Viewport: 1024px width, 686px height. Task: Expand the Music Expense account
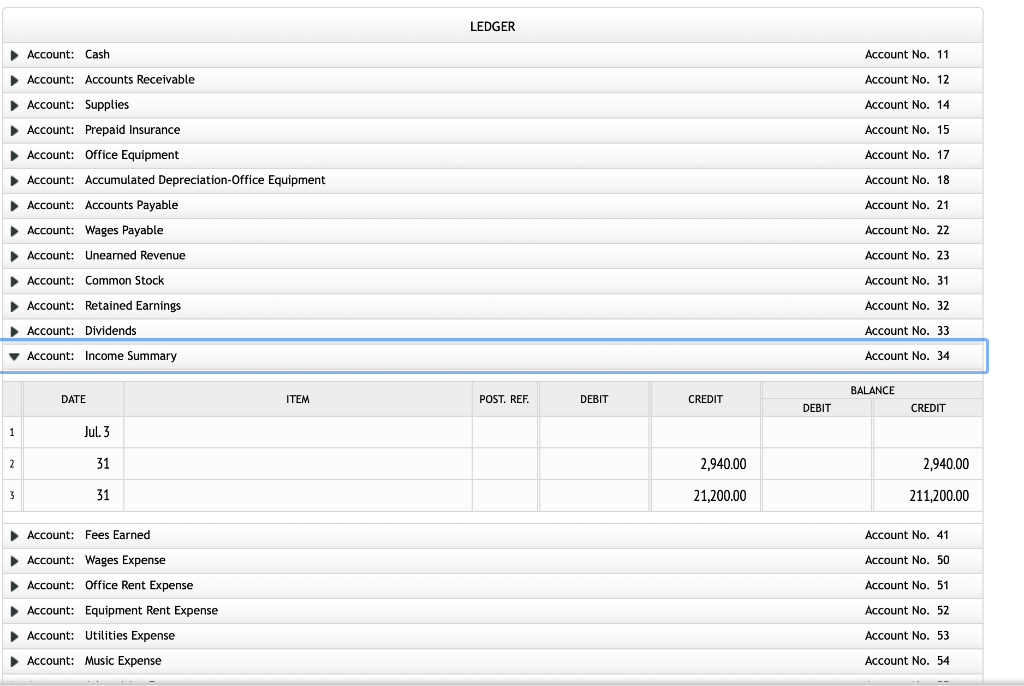coord(13,660)
